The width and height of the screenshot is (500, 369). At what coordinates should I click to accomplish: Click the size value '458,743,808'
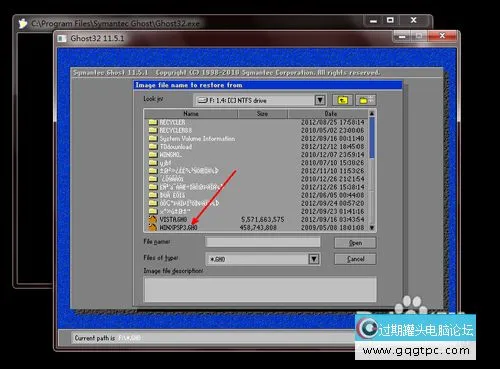click(258, 227)
